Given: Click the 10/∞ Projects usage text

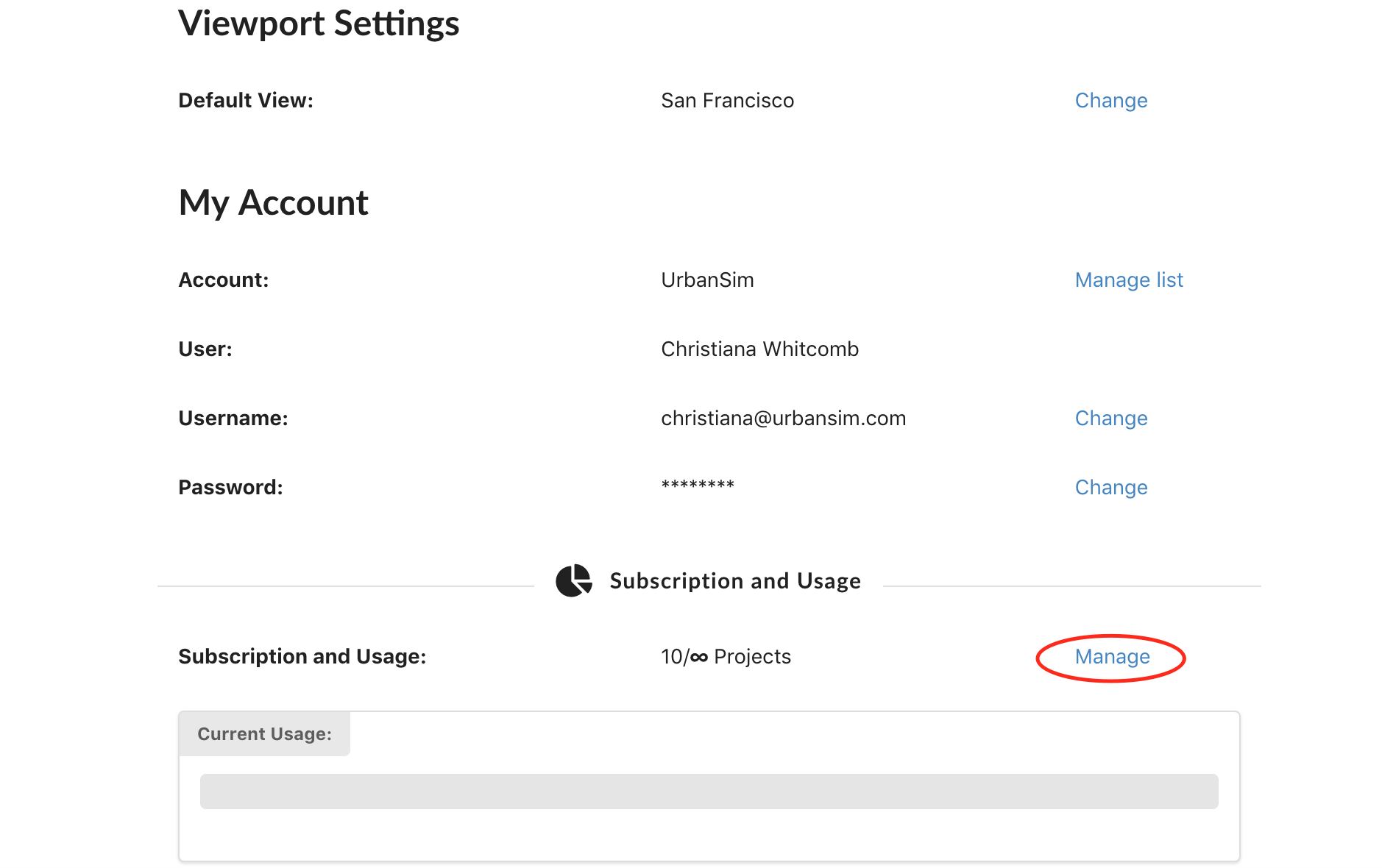Looking at the screenshot, I should [x=726, y=656].
